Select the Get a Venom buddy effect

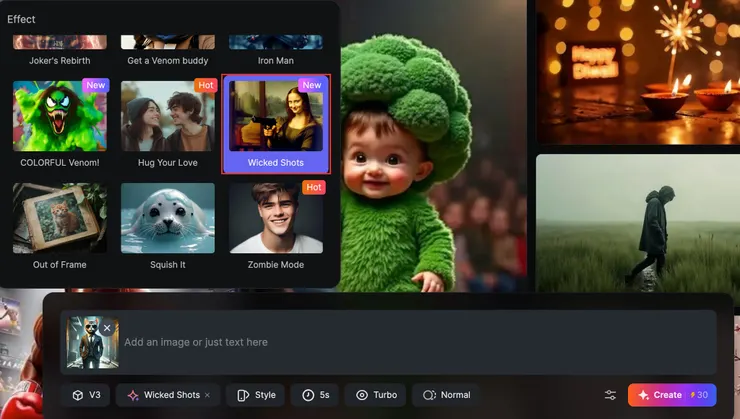pos(168,50)
